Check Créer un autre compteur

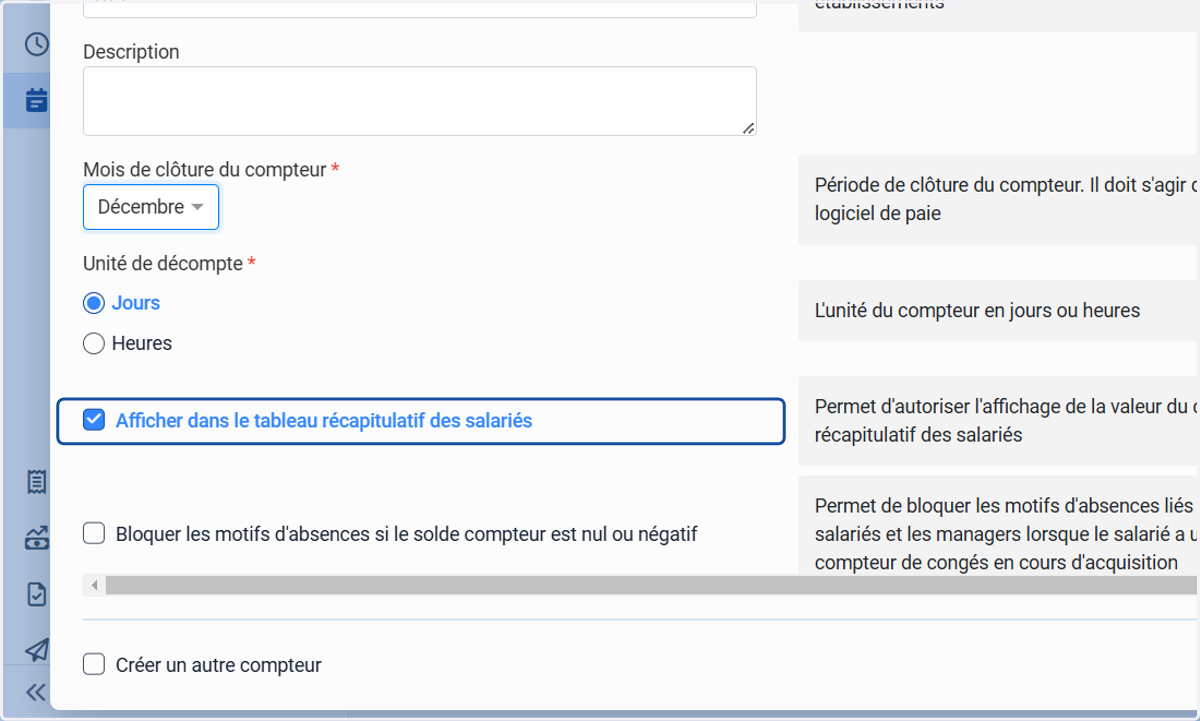[x=94, y=664]
